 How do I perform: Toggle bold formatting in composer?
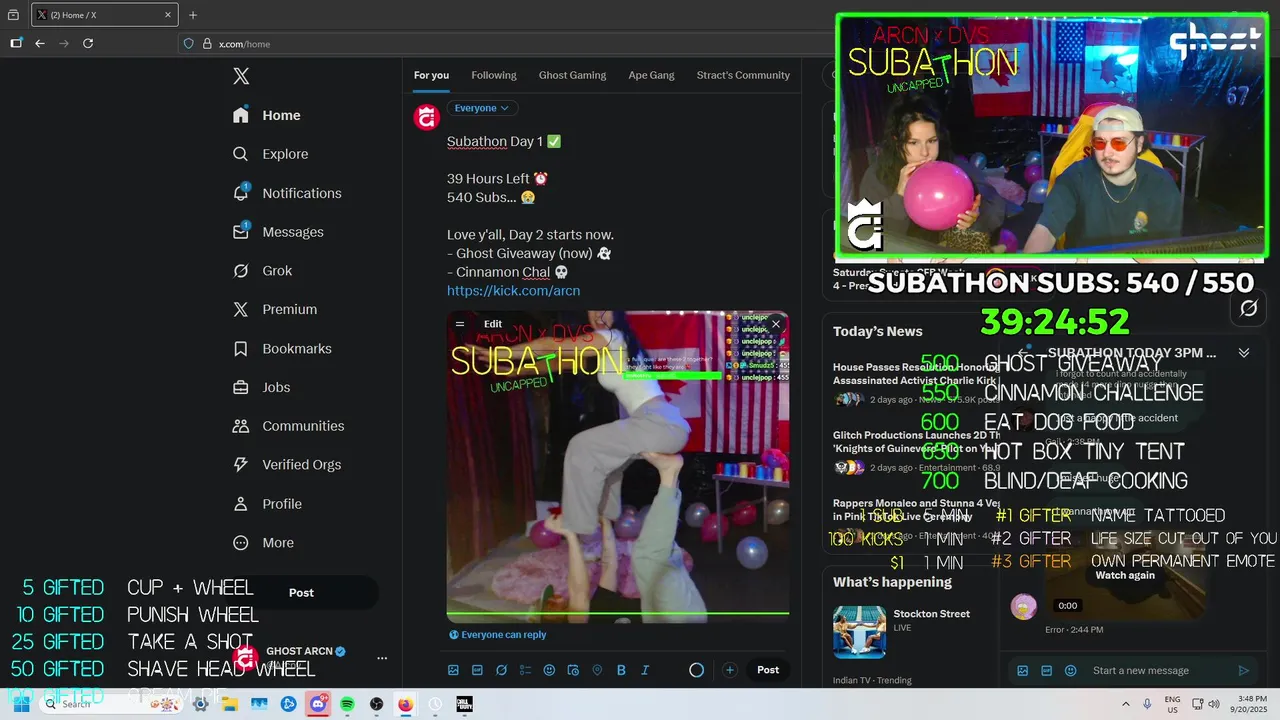click(621, 670)
